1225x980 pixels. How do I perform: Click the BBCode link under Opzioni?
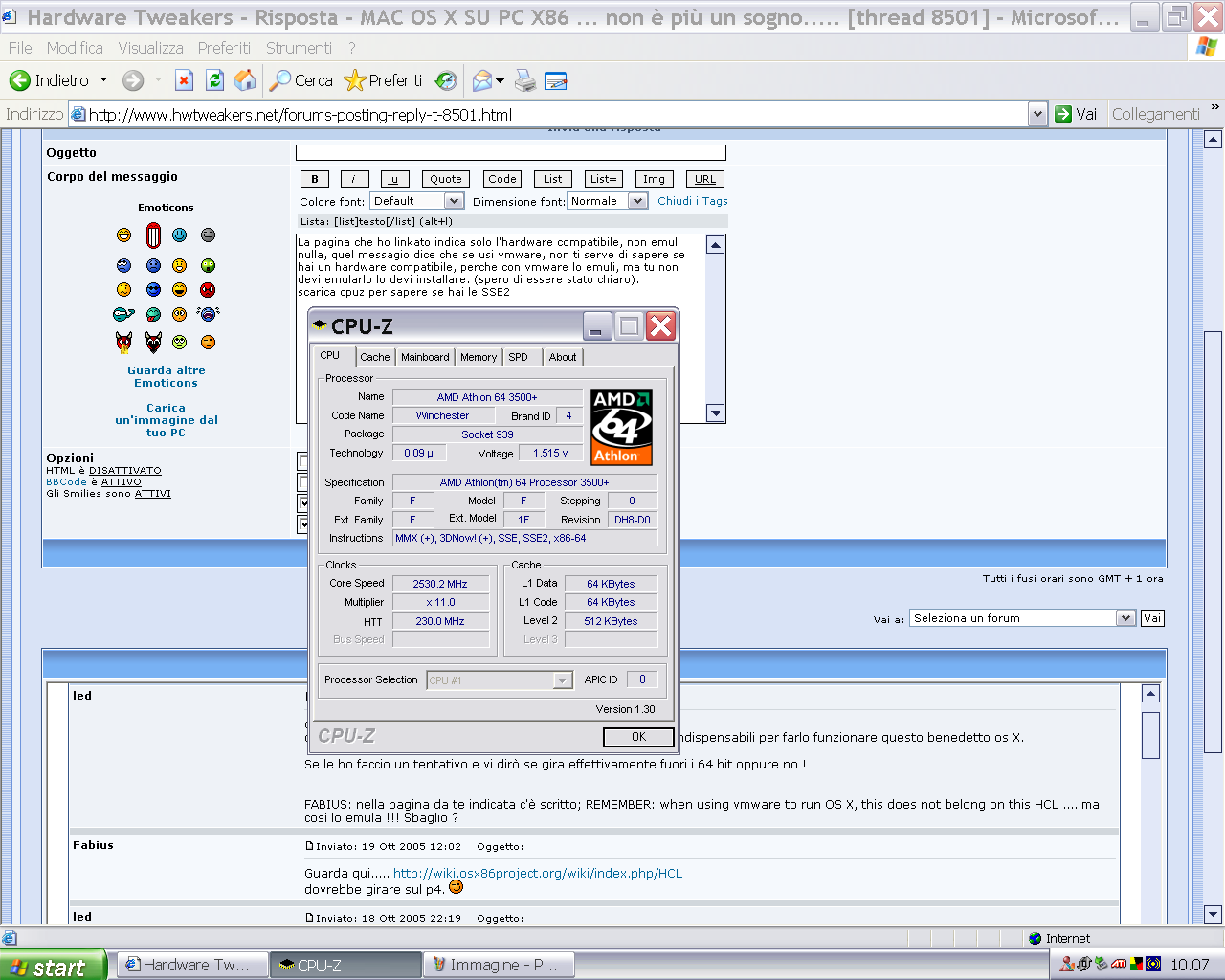point(66,482)
